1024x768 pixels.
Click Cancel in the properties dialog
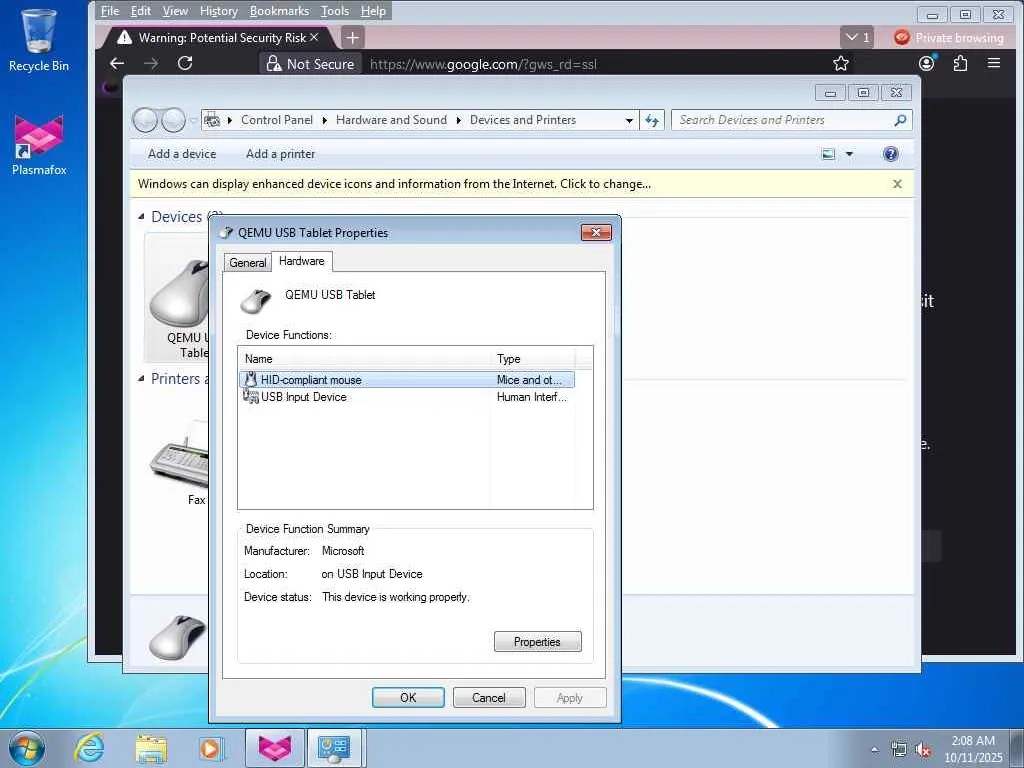pos(489,697)
